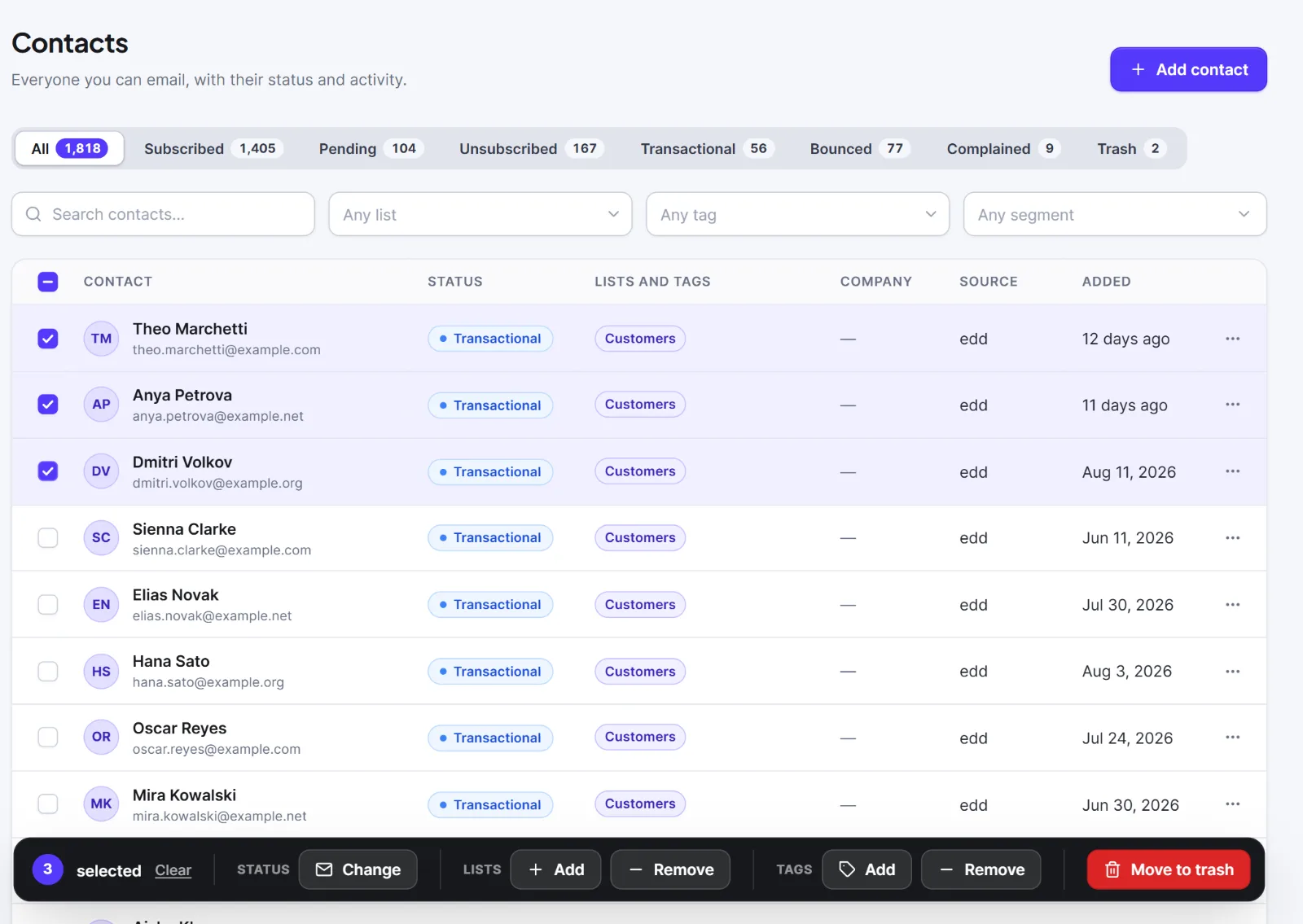
Task: Click the Clear selection link
Action: click(x=173, y=870)
